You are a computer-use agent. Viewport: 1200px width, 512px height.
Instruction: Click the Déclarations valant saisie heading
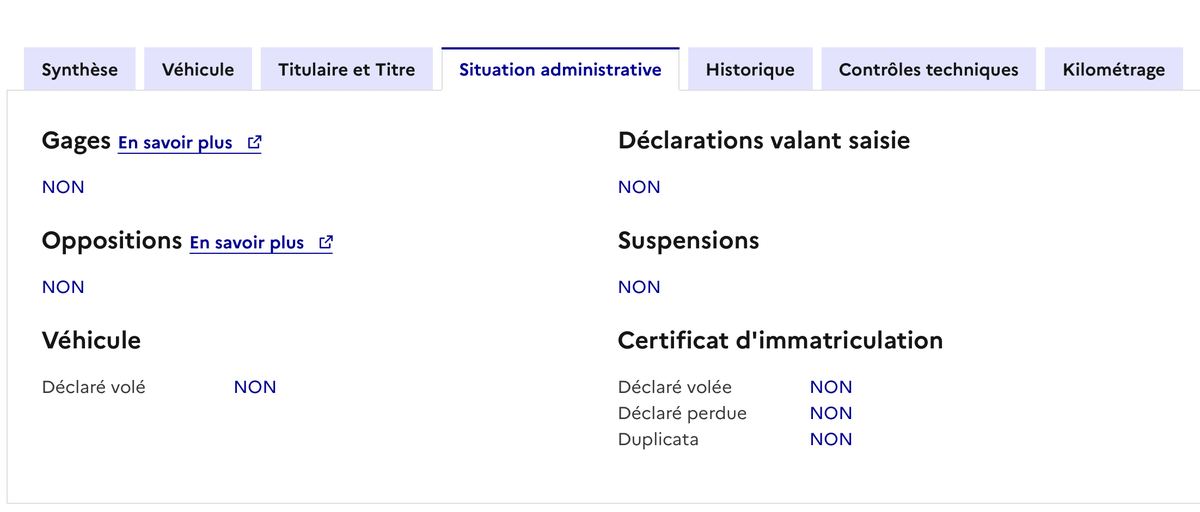click(x=764, y=141)
